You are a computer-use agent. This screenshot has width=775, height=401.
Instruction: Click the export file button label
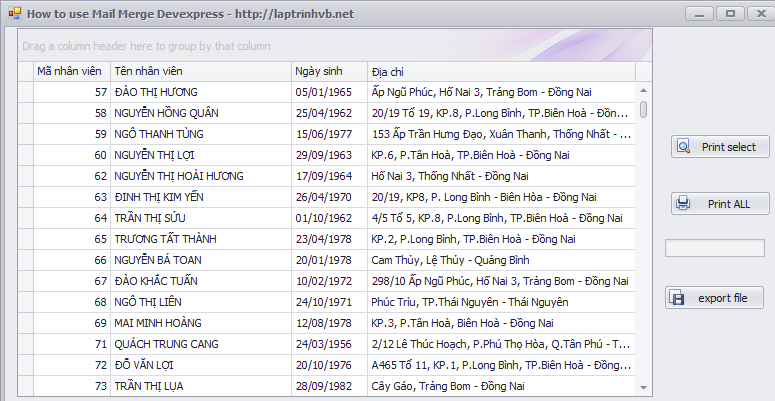tap(723, 298)
